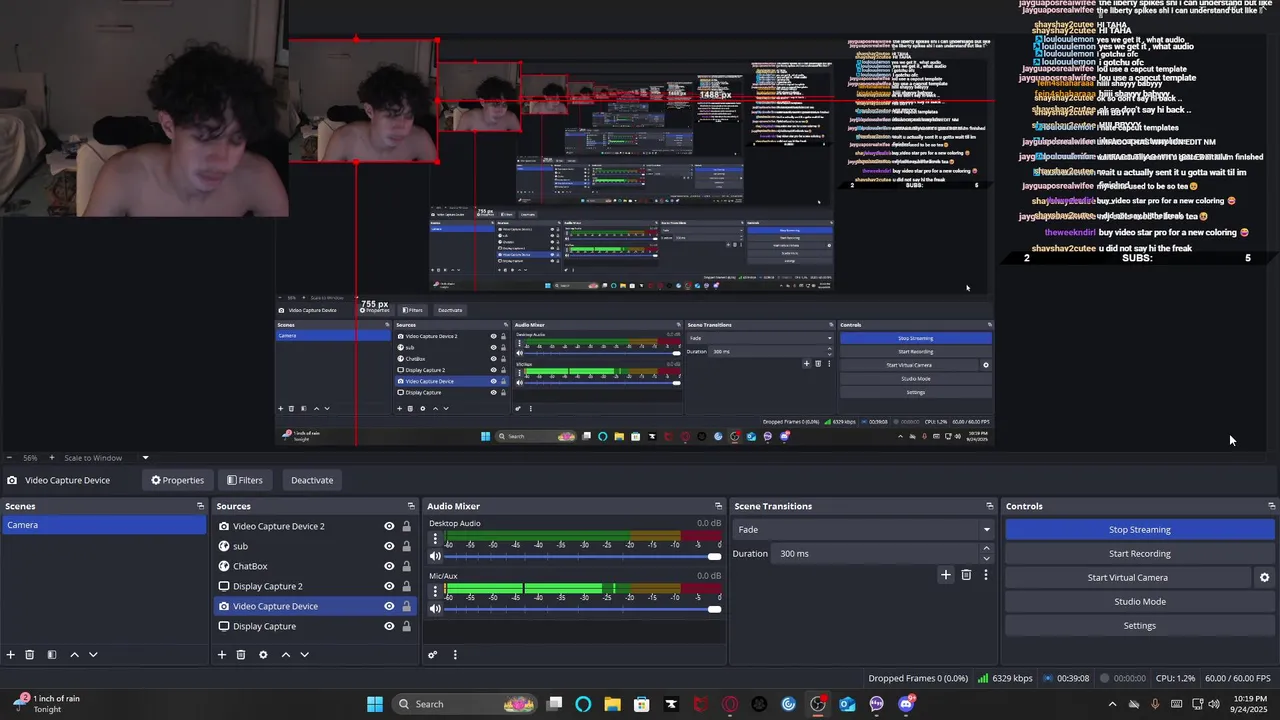This screenshot has width=1280, height=720.
Task: Toggle lock on sub source
Action: click(406, 546)
